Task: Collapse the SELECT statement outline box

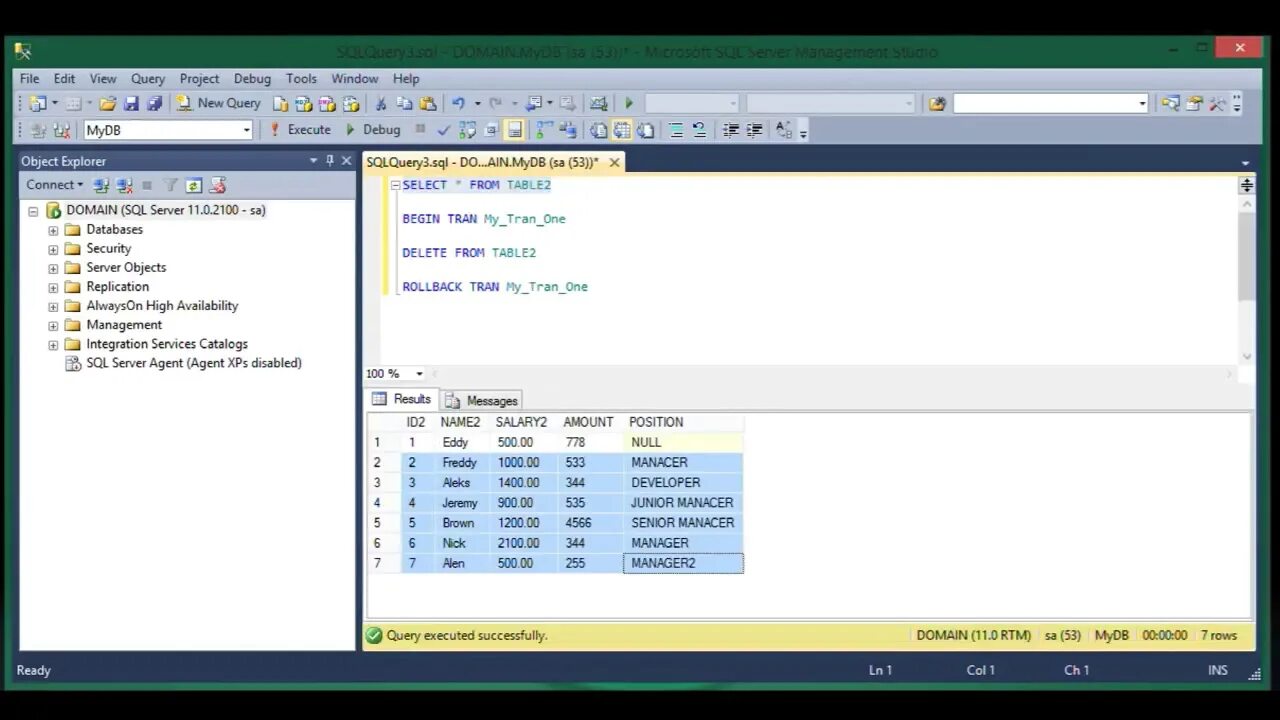Action: click(395, 185)
